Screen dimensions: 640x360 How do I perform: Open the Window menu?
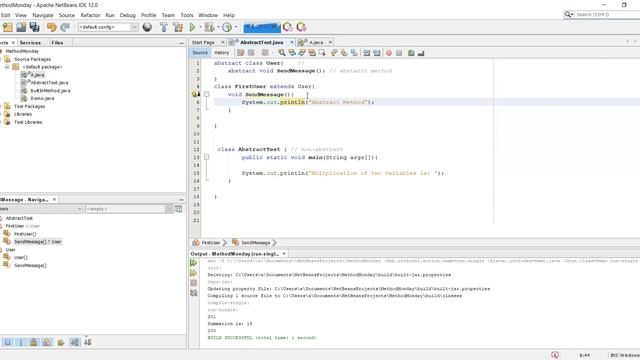click(x=208, y=15)
